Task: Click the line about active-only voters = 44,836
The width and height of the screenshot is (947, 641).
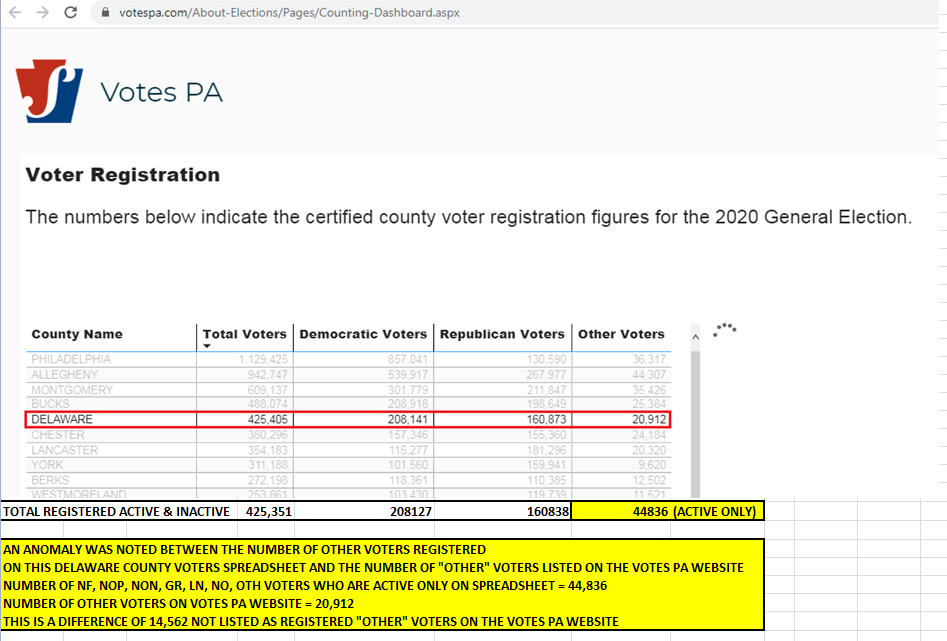Action: 305,585
